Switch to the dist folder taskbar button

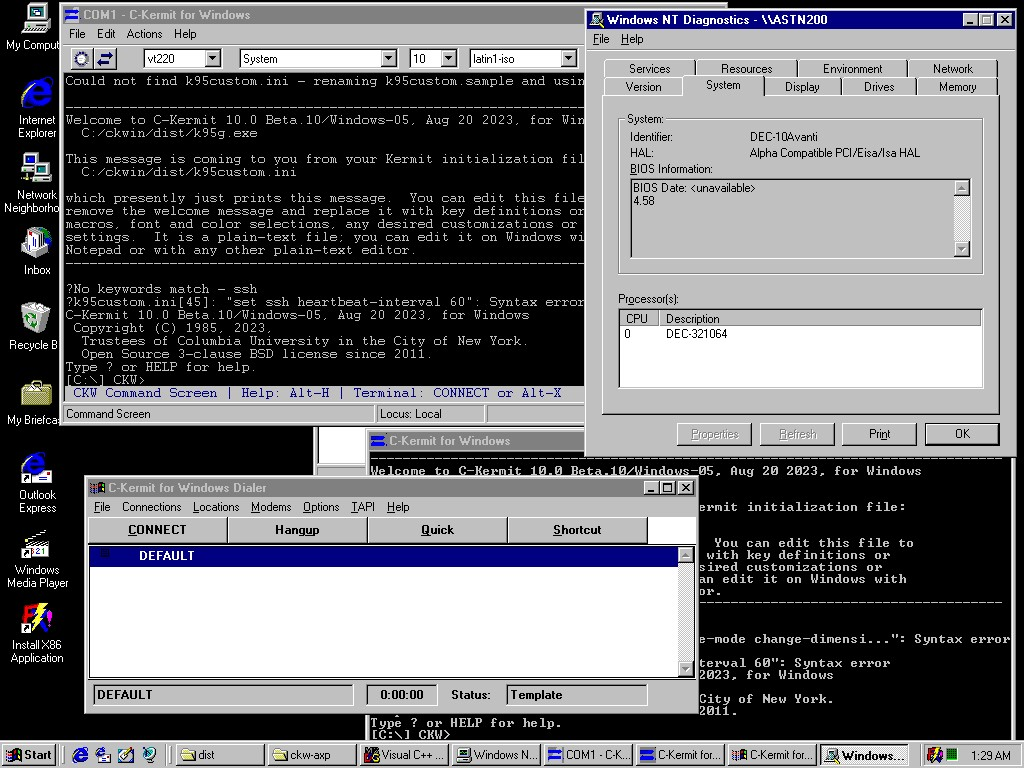219,755
